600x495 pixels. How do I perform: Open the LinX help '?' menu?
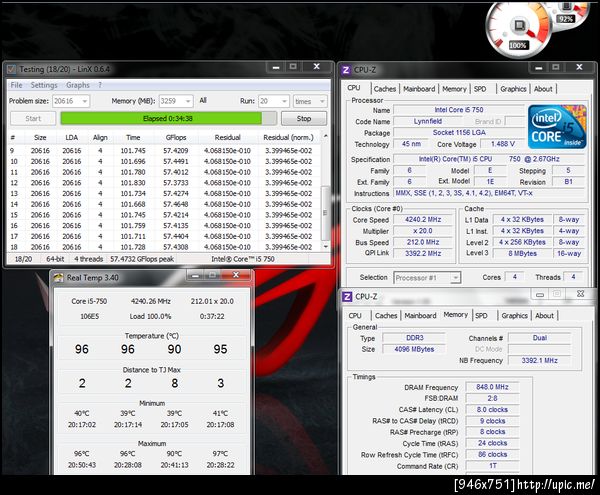pos(100,85)
